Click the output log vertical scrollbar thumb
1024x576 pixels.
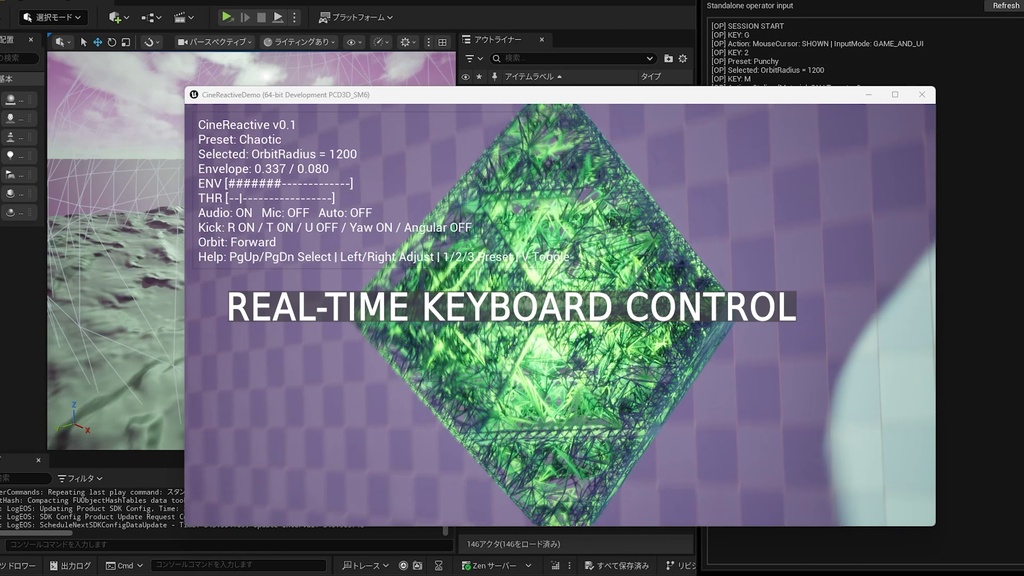445,530
